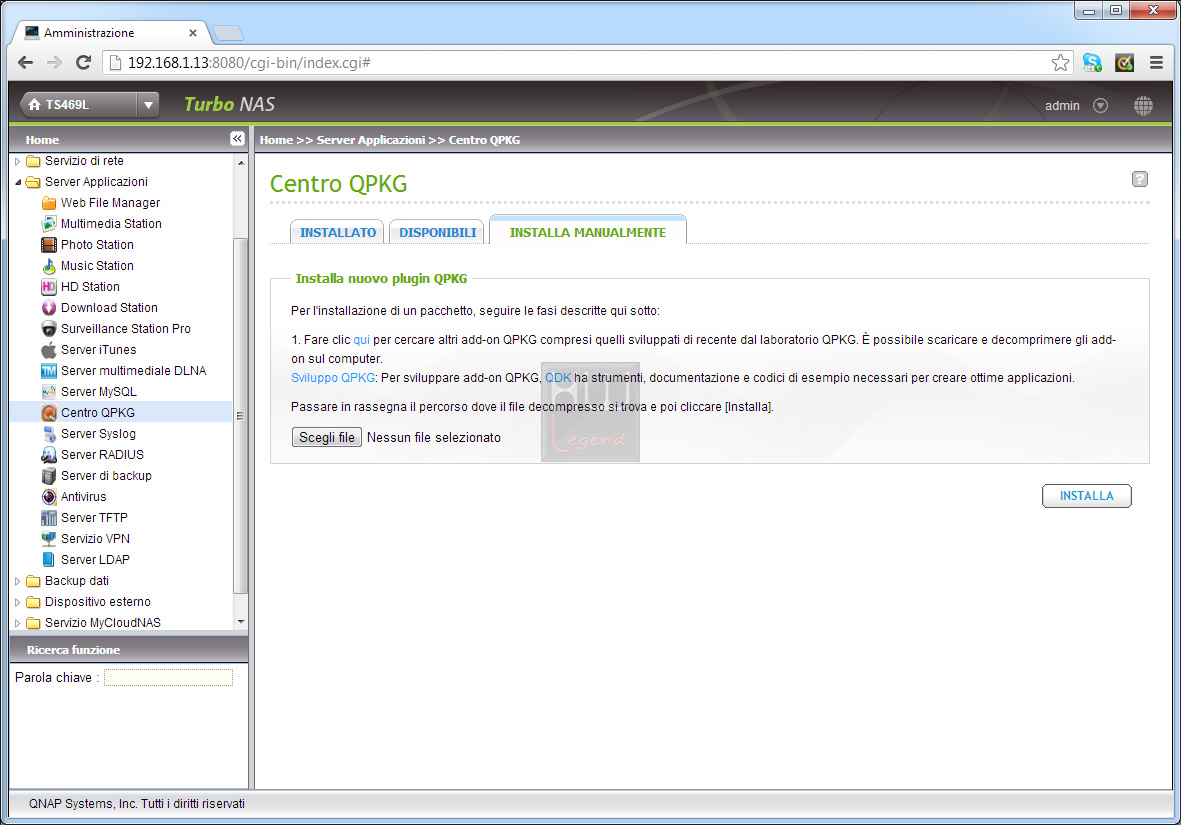
Task: Open the TS469L dropdown arrow
Action: tap(148, 105)
